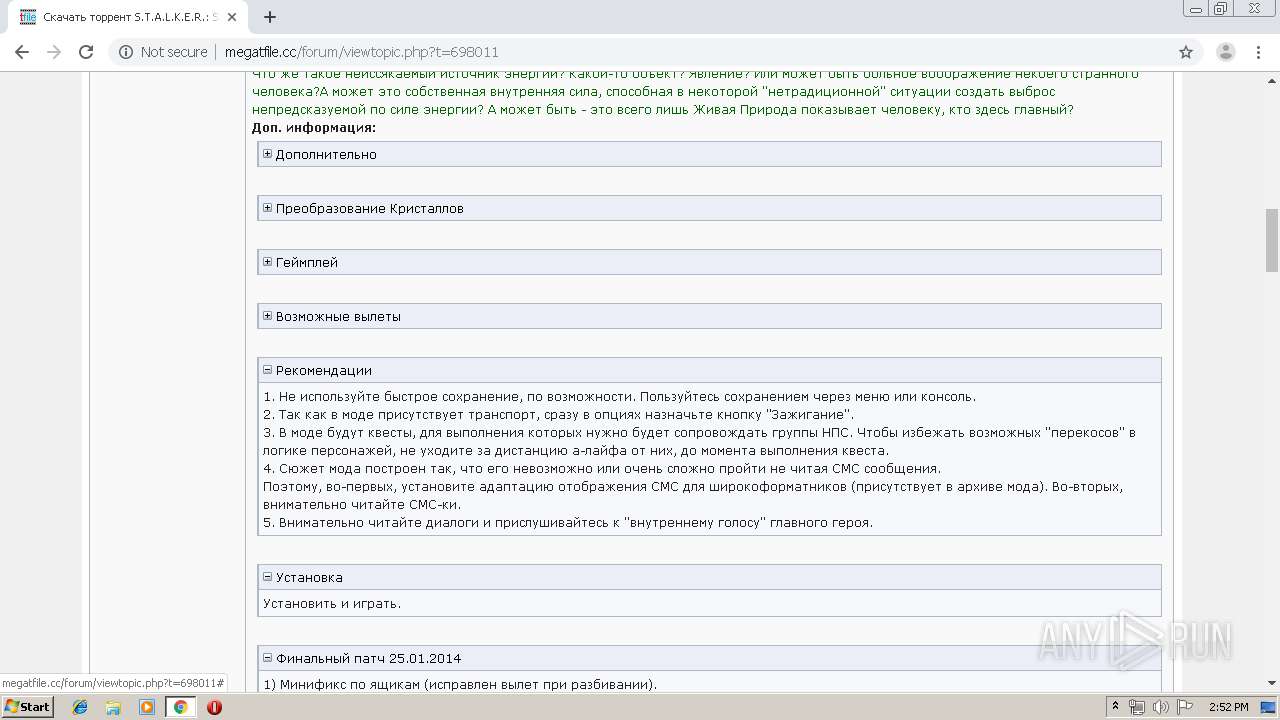1280x720 pixels.
Task: Click the 2:52 PM taskbar clock
Action: [1228, 707]
